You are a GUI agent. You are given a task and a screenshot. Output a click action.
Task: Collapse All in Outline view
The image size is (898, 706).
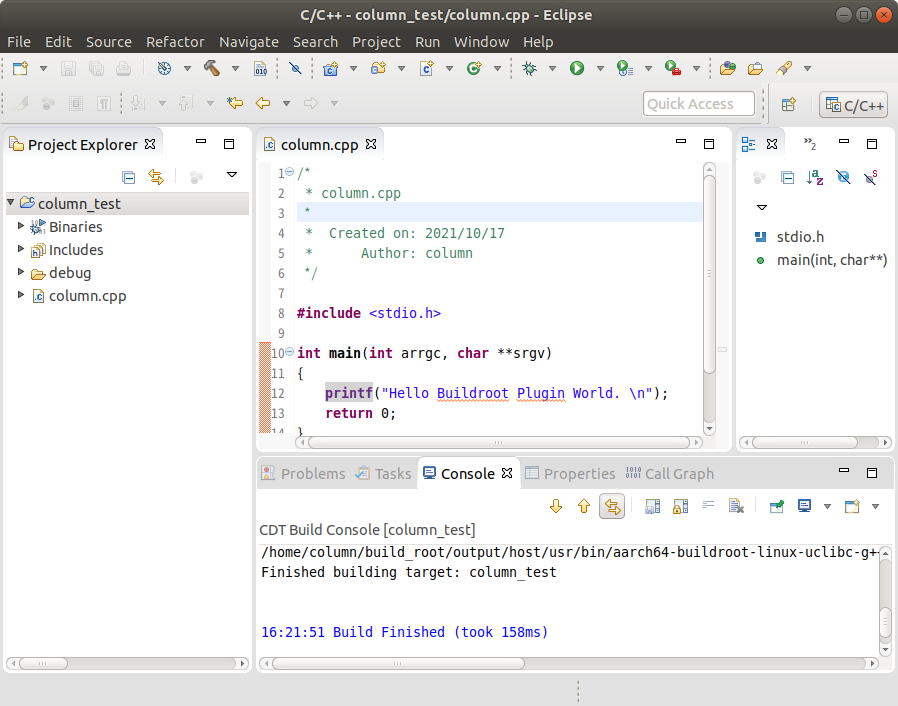click(x=787, y=178)
